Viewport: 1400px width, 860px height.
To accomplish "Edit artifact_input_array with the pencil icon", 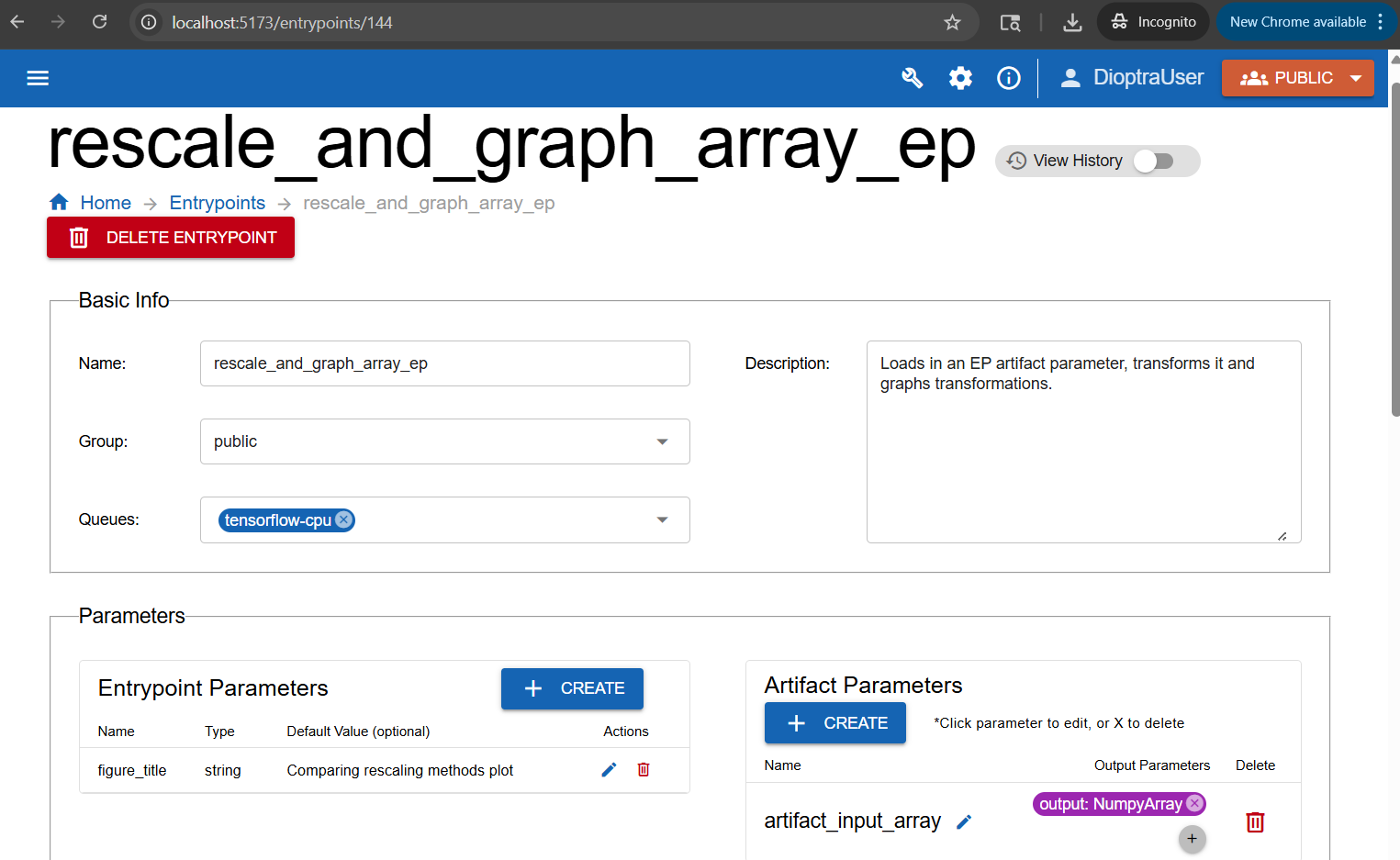I will [x=964, y=821].
